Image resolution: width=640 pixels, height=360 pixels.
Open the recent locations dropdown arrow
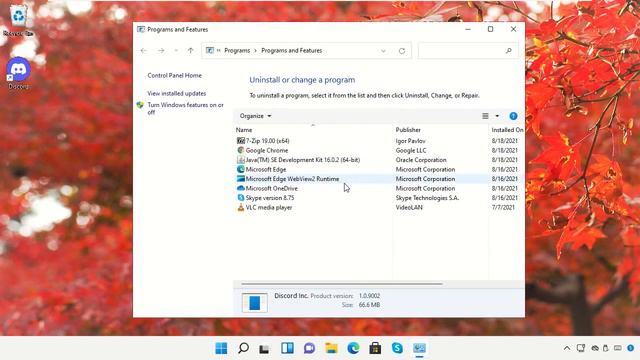pyautogui.click(x=176, y=51)
